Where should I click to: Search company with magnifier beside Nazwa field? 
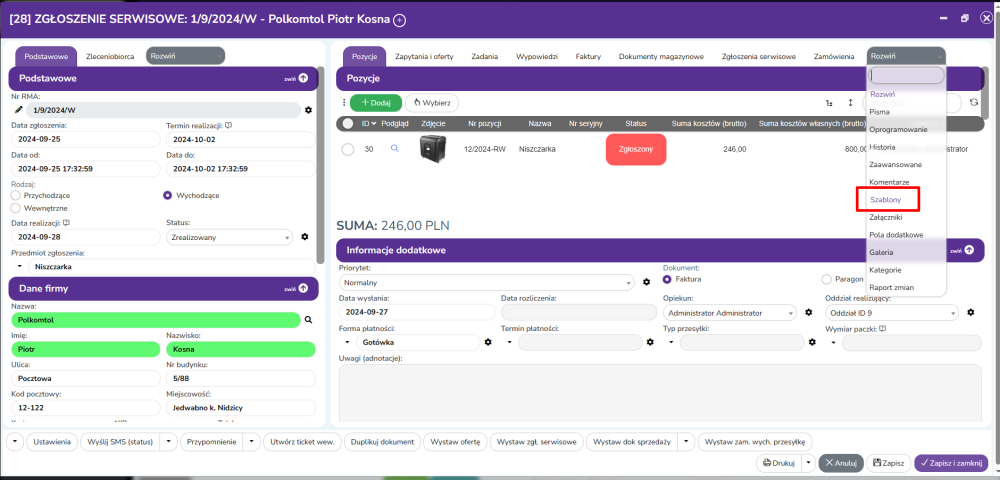pos(308,320)
